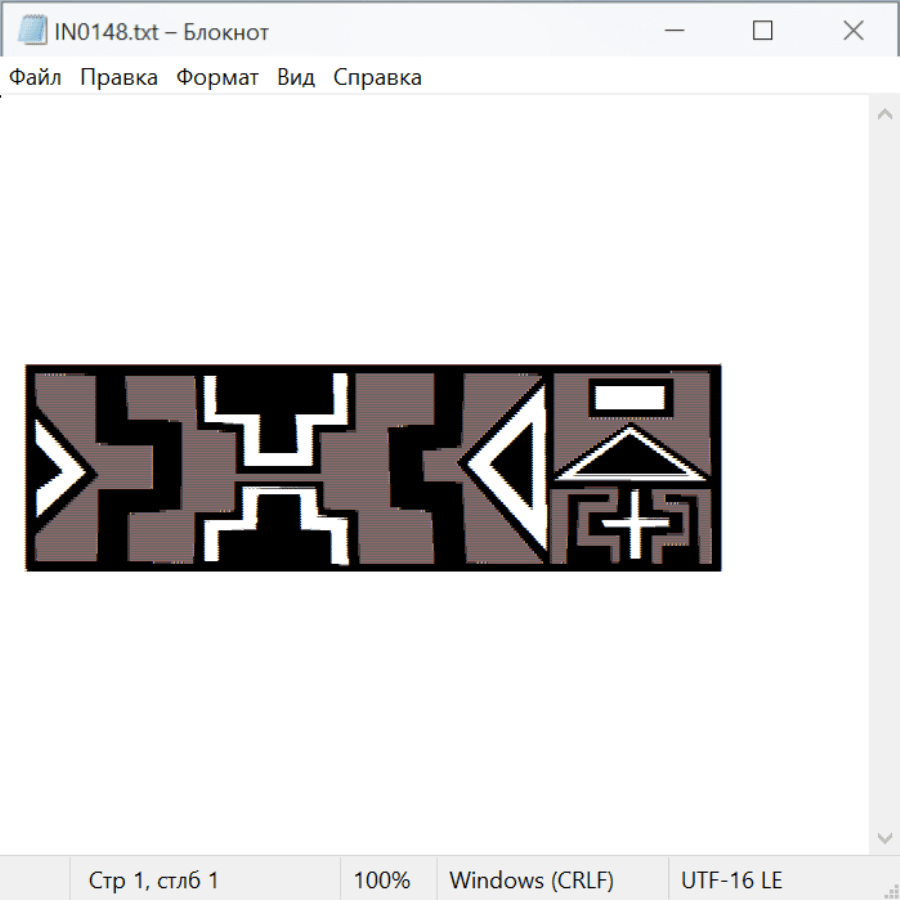Screen dimensions: 900x900
Task: Click the UTF-16 LE encoding indicator
Action: tap(731, 880)
